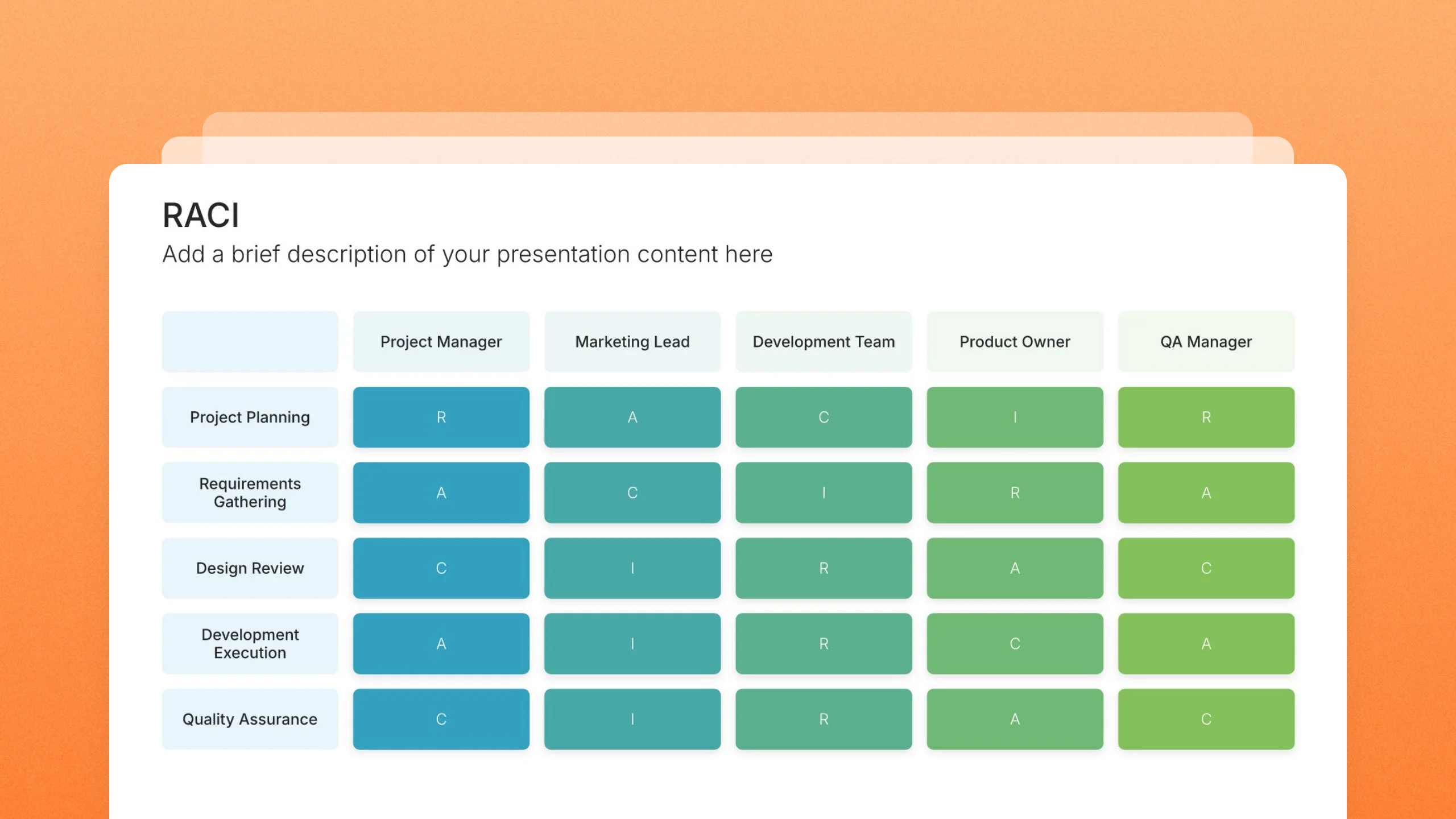Select the QA Manager column header
Screen dimensions: 1456x819
(x=1206, y=341)
